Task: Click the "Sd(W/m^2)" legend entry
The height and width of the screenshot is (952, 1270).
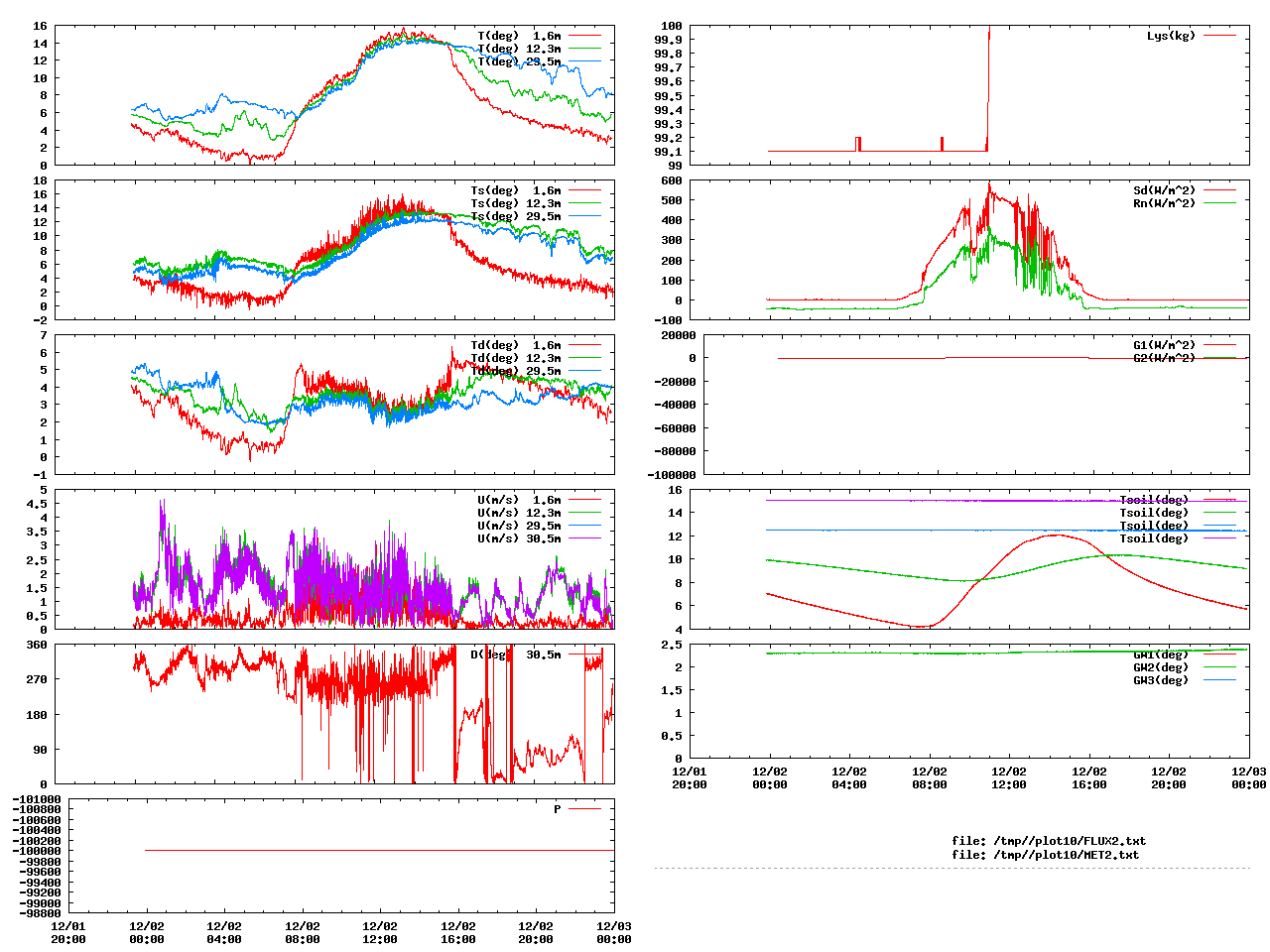Action: pos(1165,190)
